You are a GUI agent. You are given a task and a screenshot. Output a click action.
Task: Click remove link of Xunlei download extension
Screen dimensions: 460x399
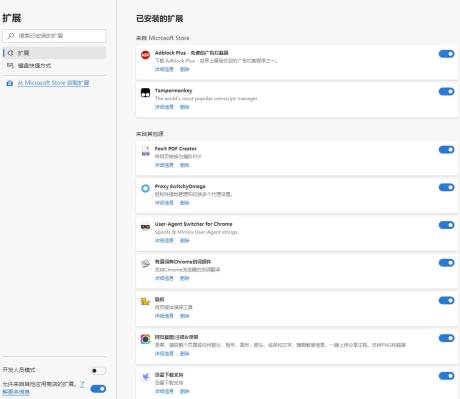(x=185, y=391)
